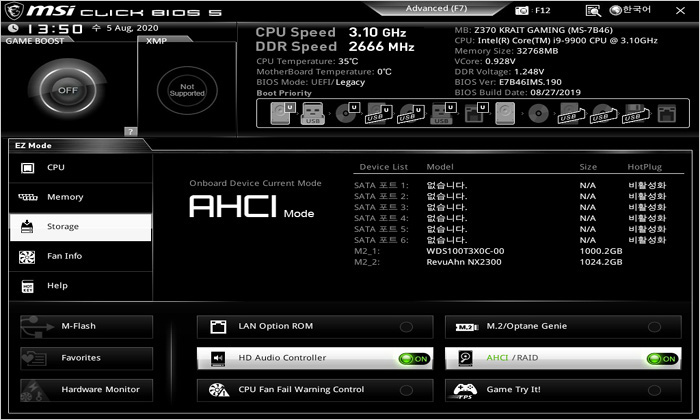This screenshot has height=420, width=700.
Task: Turn on the Game Boost knob
Action: pyautogui.click(x=67, y=90)
